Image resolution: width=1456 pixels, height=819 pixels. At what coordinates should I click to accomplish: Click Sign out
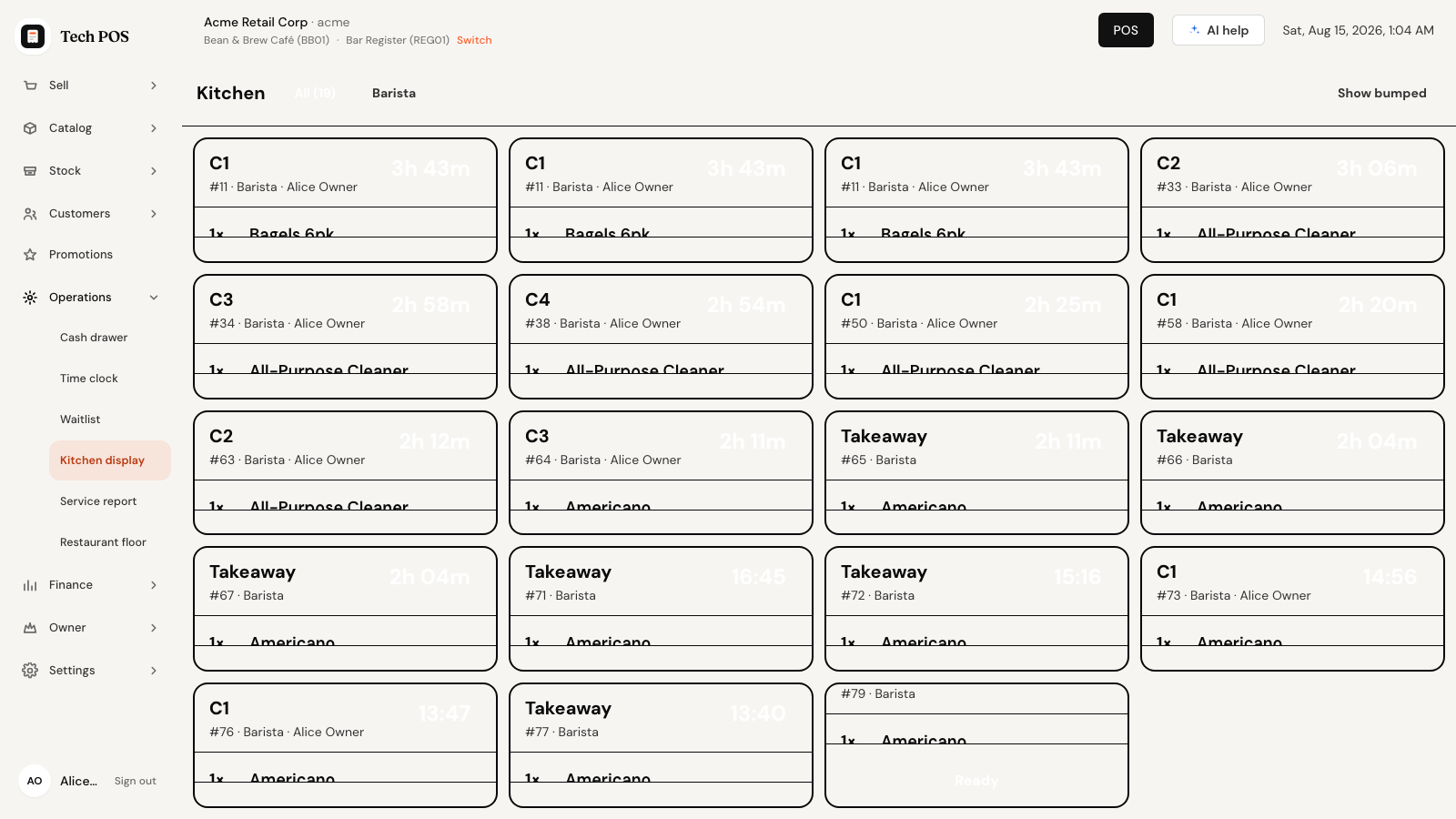(135, 781)
